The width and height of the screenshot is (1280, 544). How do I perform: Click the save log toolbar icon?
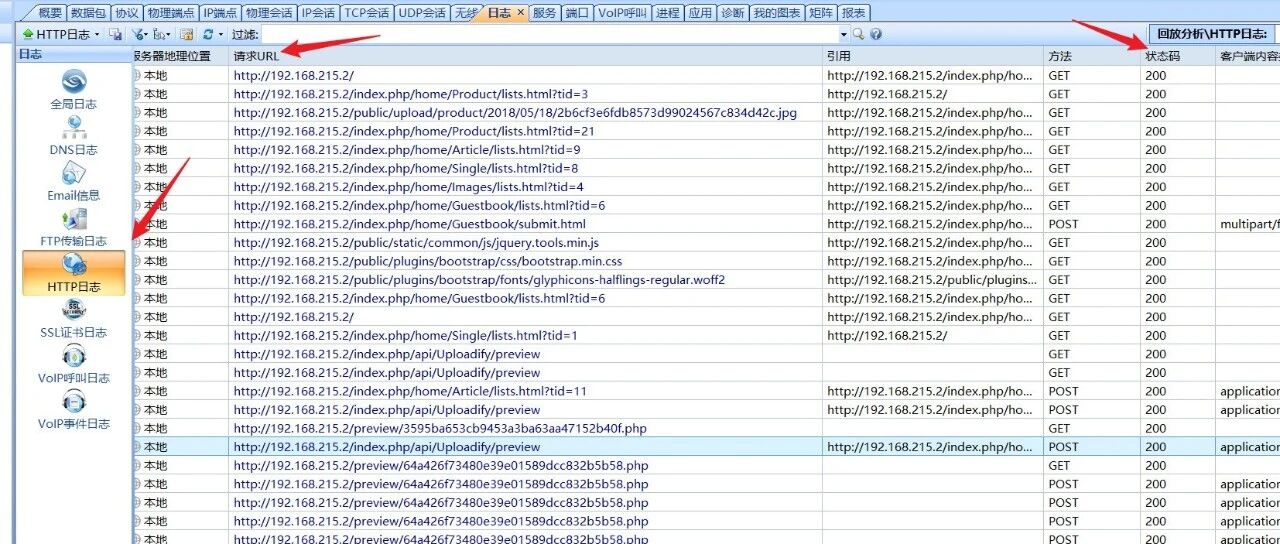(116, 34)
